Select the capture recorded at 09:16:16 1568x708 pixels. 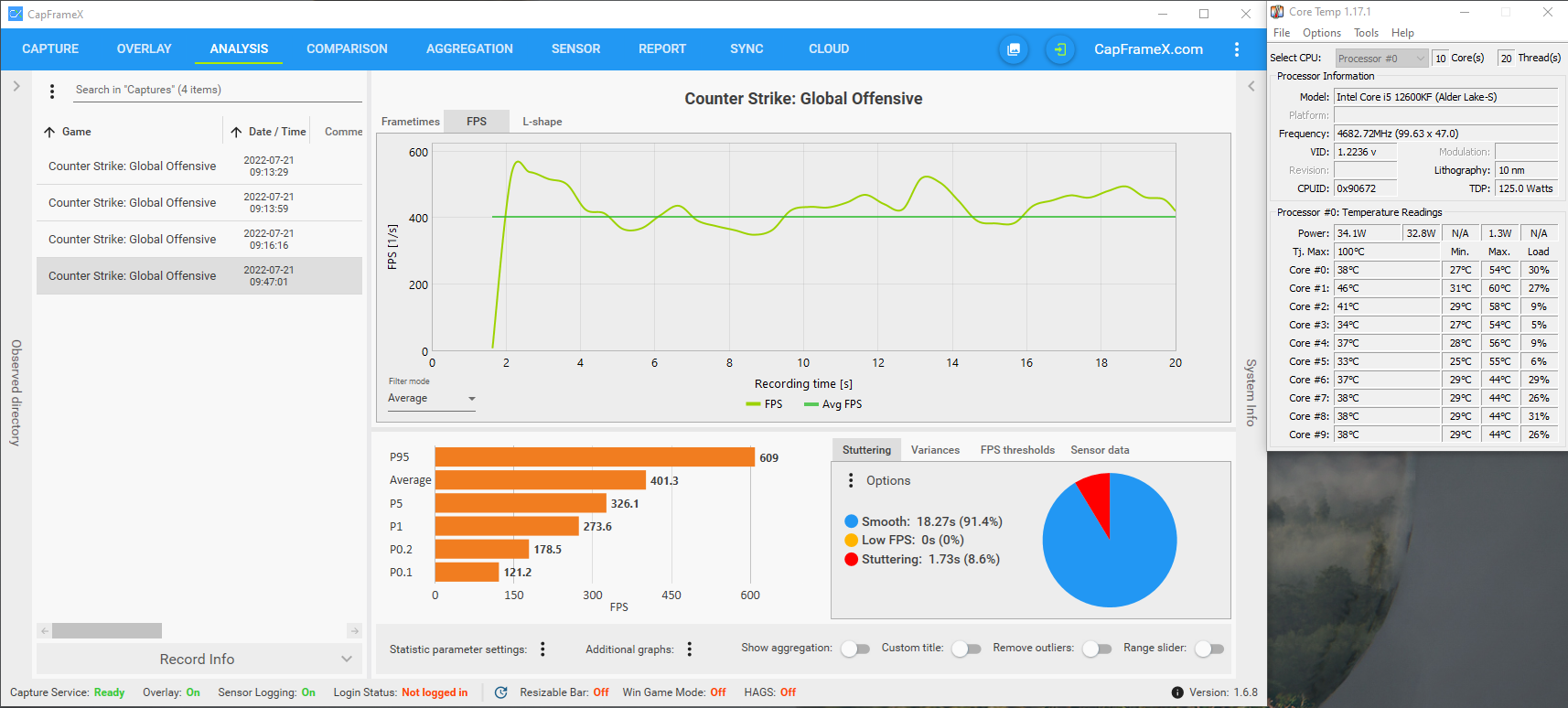[199, 240]
